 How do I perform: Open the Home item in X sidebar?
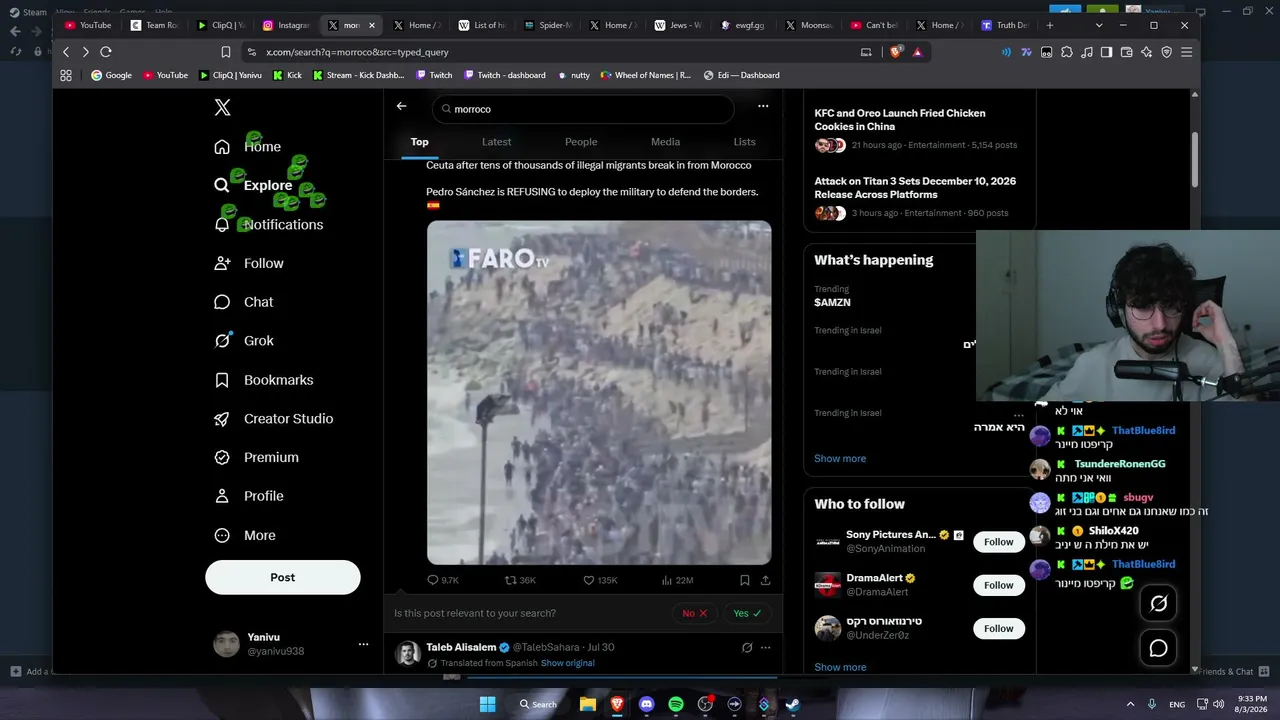(x=248, y=147)
